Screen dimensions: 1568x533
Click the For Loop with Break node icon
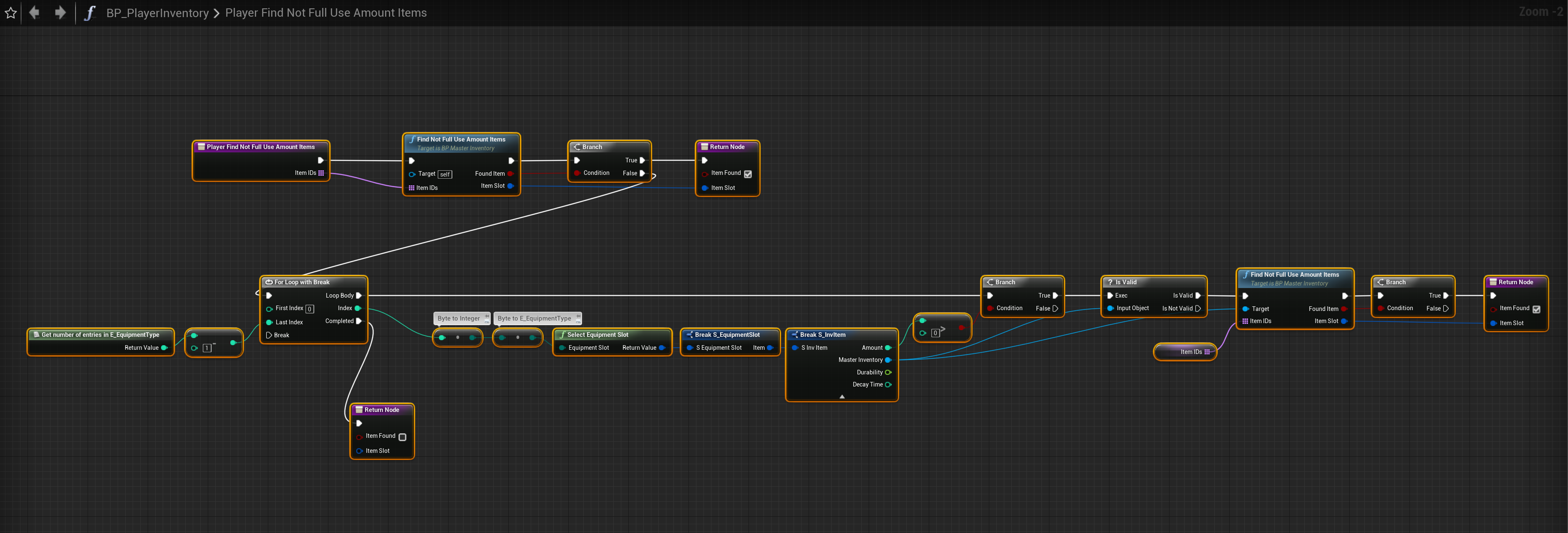pyautogui.click(x=268, y=282)
